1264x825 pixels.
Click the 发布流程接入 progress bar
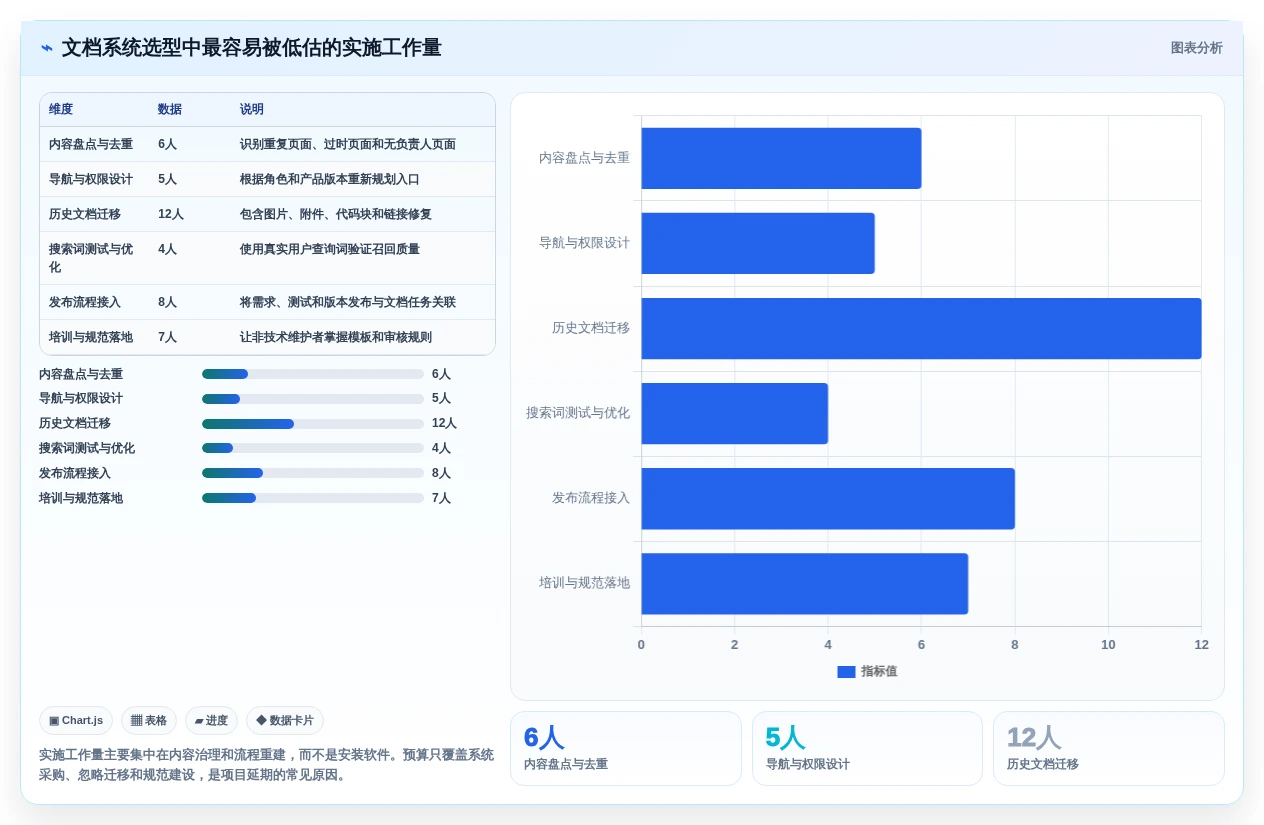pyautogui.click(x=313, y=473)
